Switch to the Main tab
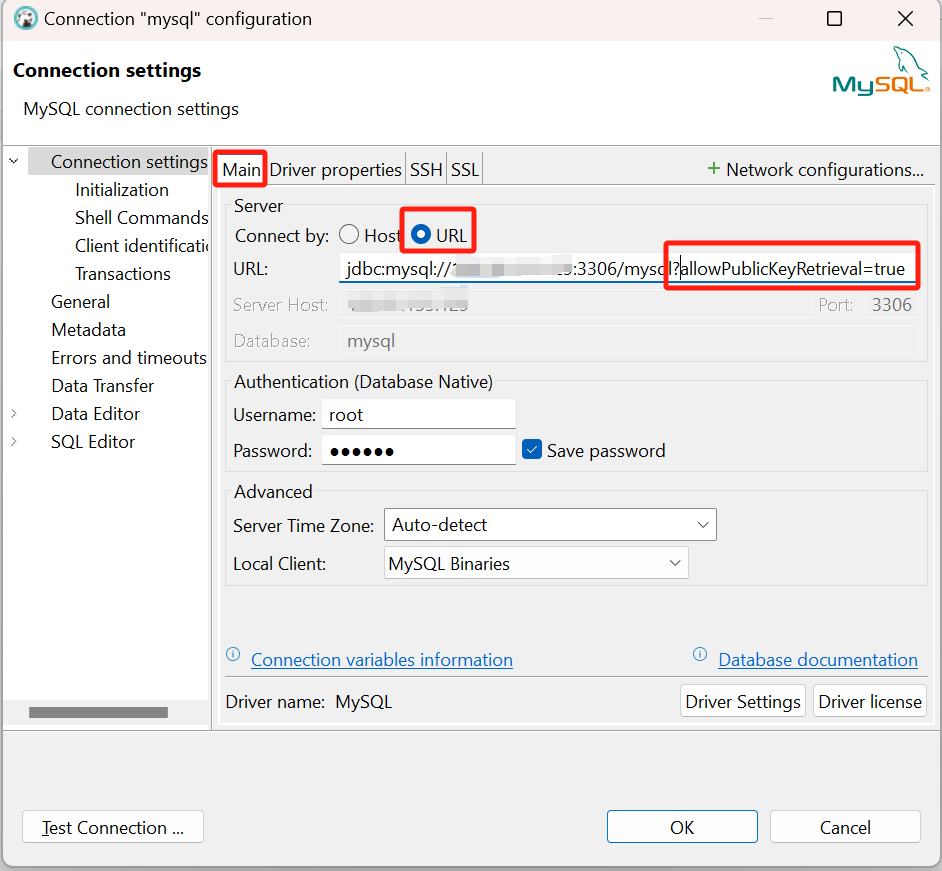 241,170
